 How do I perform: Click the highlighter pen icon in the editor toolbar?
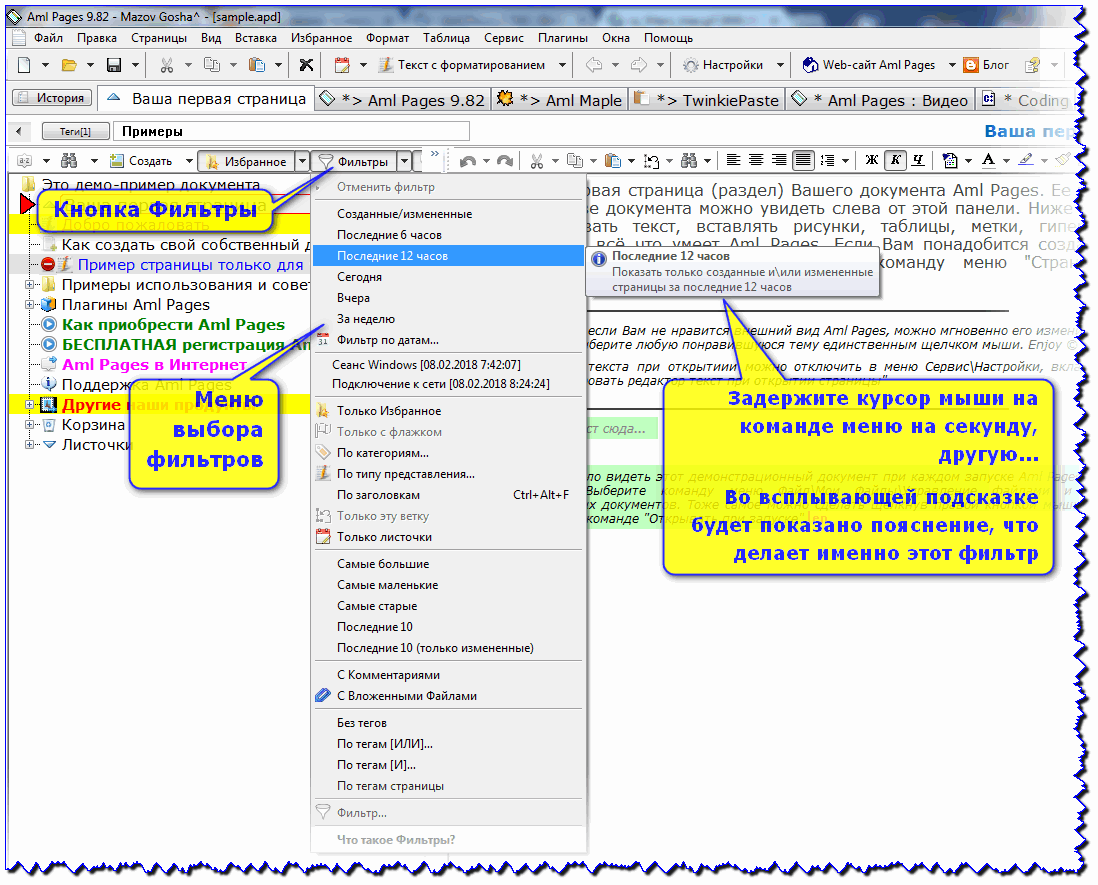1026,160
